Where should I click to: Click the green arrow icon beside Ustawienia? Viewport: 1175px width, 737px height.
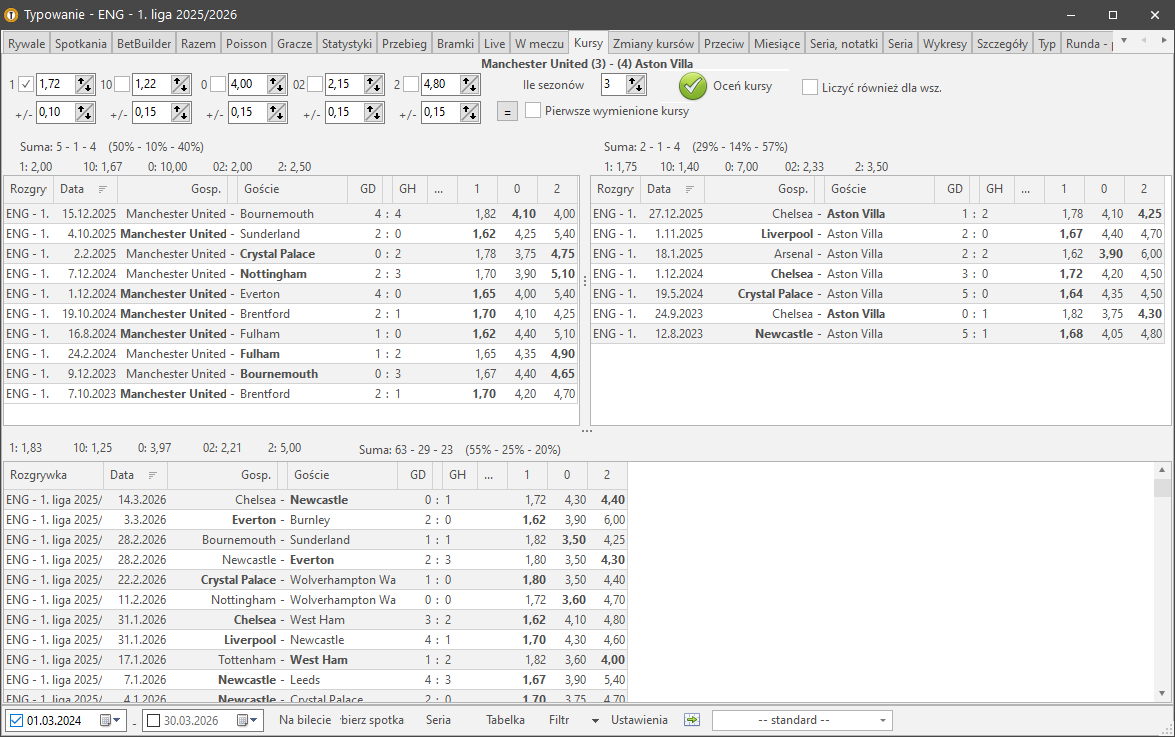pos(692,720)
